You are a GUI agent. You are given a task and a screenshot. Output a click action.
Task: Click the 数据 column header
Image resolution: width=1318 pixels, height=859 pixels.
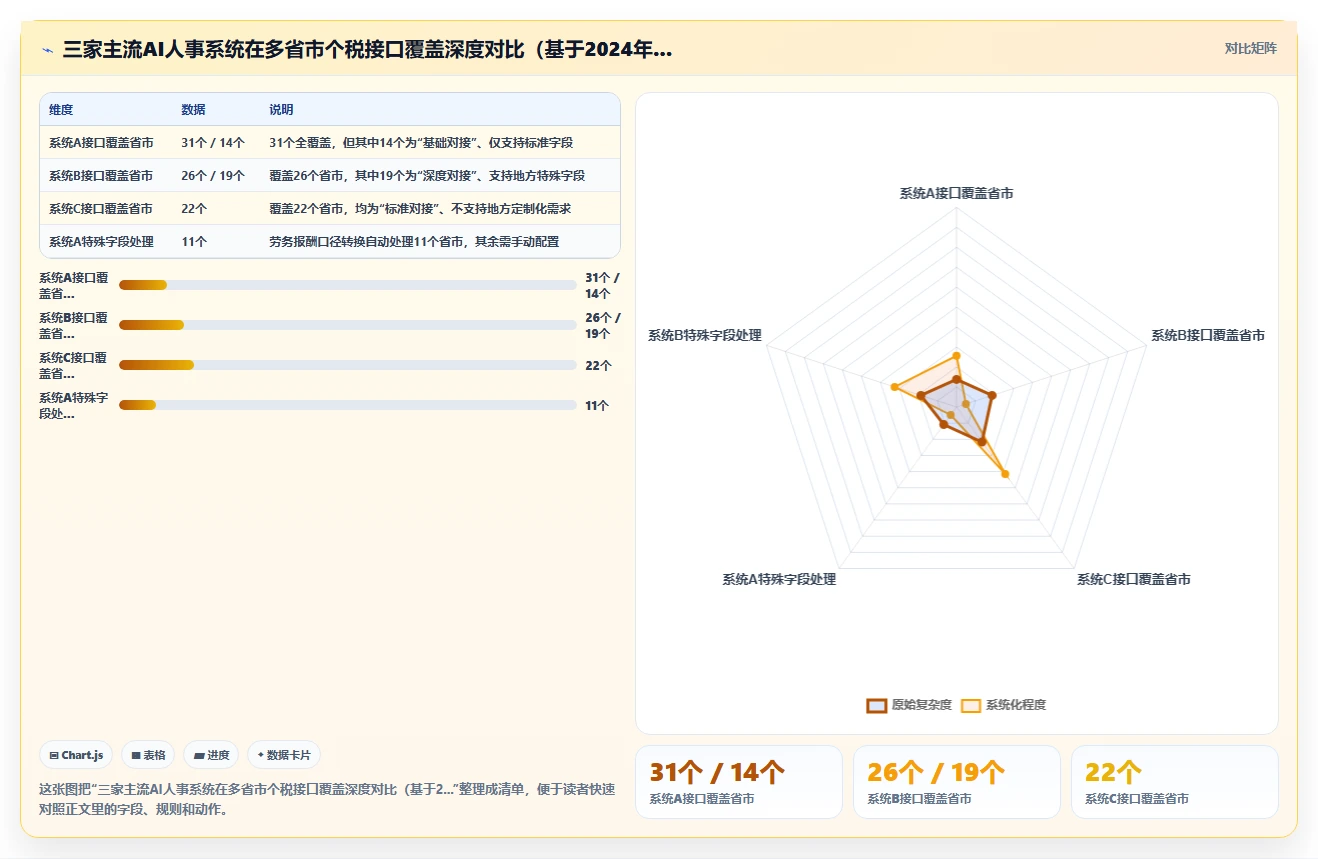(x=193, y=110)
